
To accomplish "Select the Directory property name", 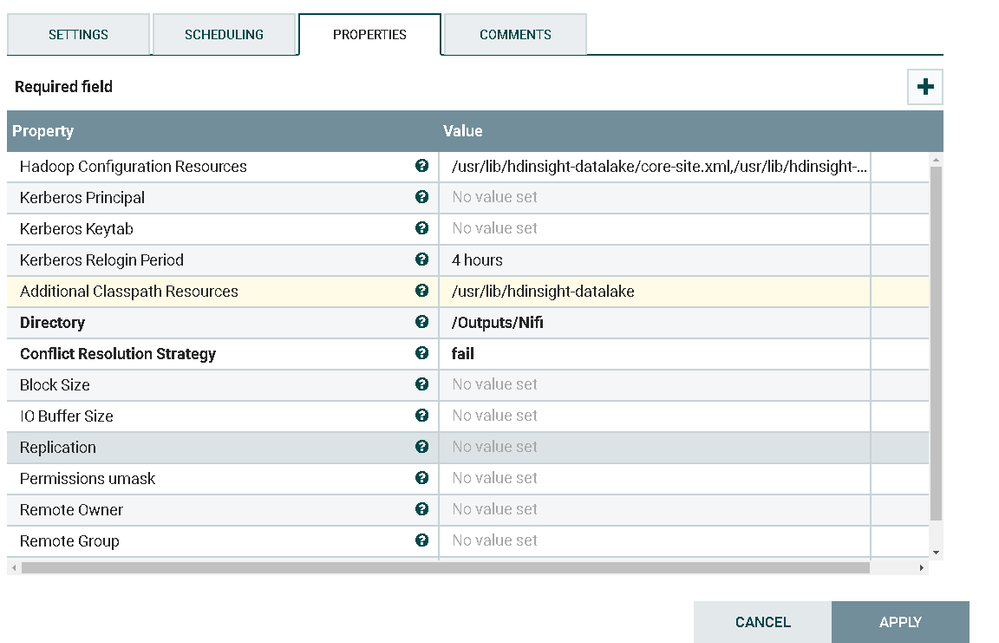I will tap(52, 322).
